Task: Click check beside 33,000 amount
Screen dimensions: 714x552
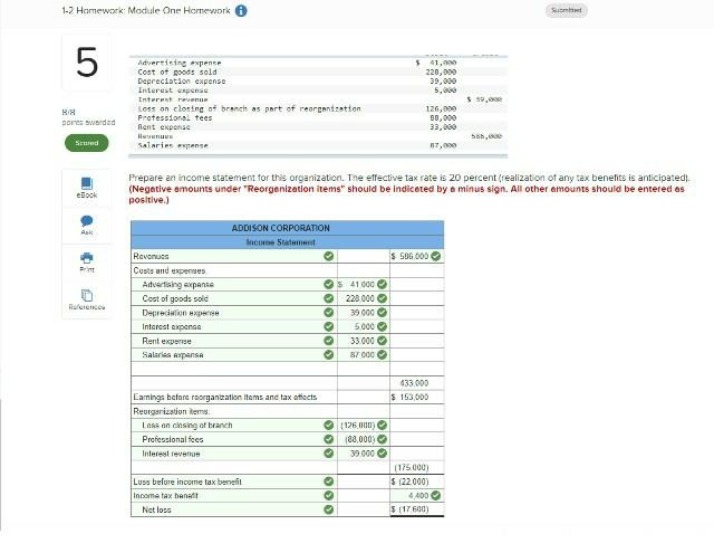Action: (382, 341)
